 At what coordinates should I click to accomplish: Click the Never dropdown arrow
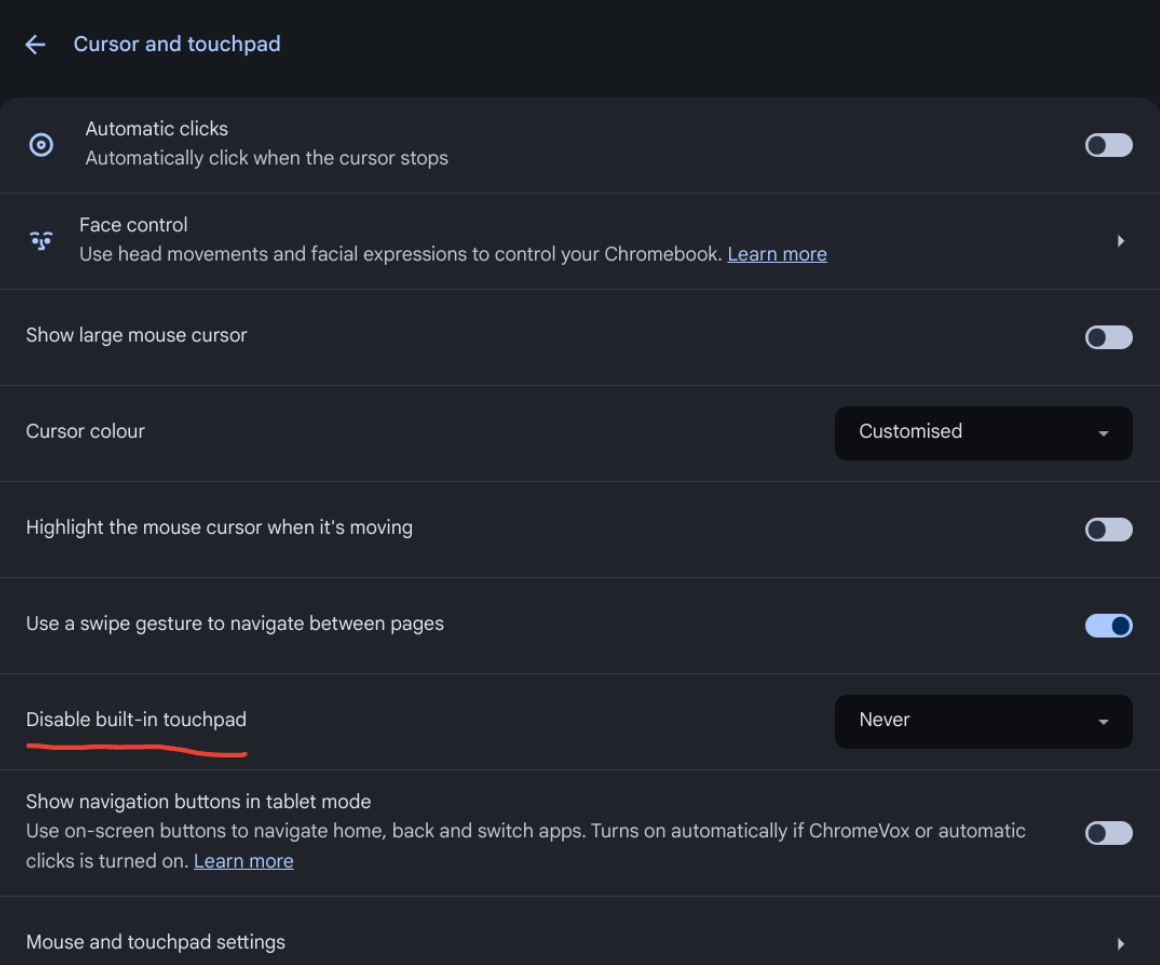pos(1103,722)
